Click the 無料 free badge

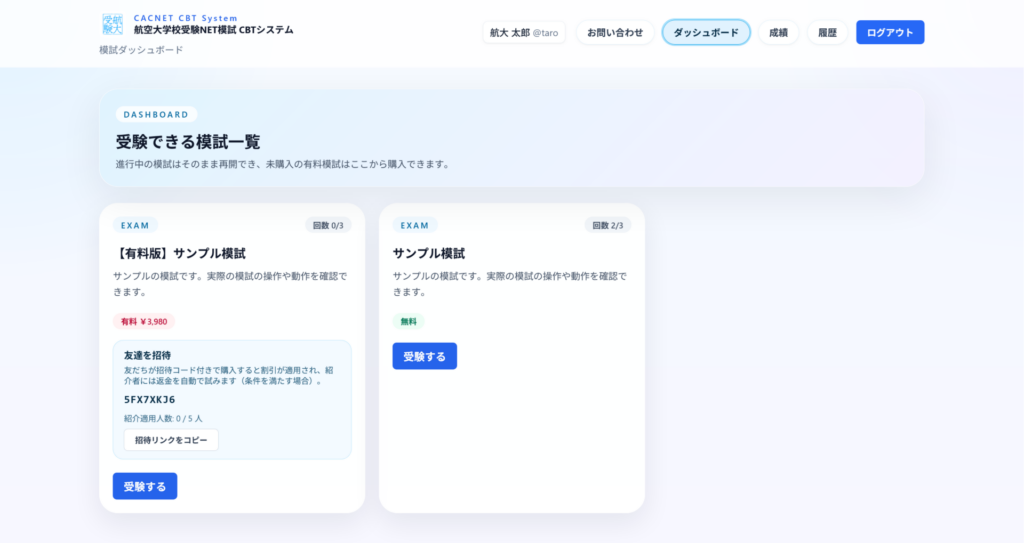(408, 322)
